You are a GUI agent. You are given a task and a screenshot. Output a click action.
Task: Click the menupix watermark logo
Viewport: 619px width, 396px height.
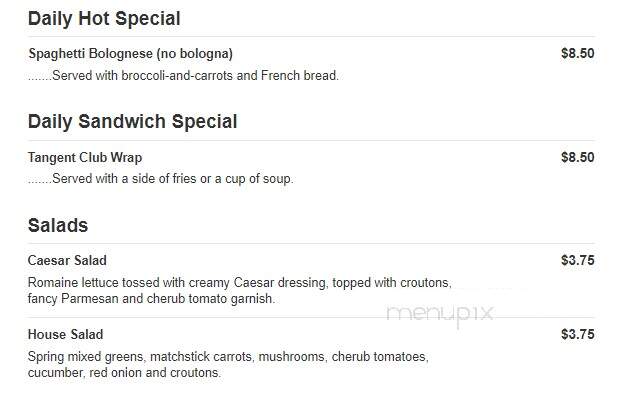(x=440, y=315)
